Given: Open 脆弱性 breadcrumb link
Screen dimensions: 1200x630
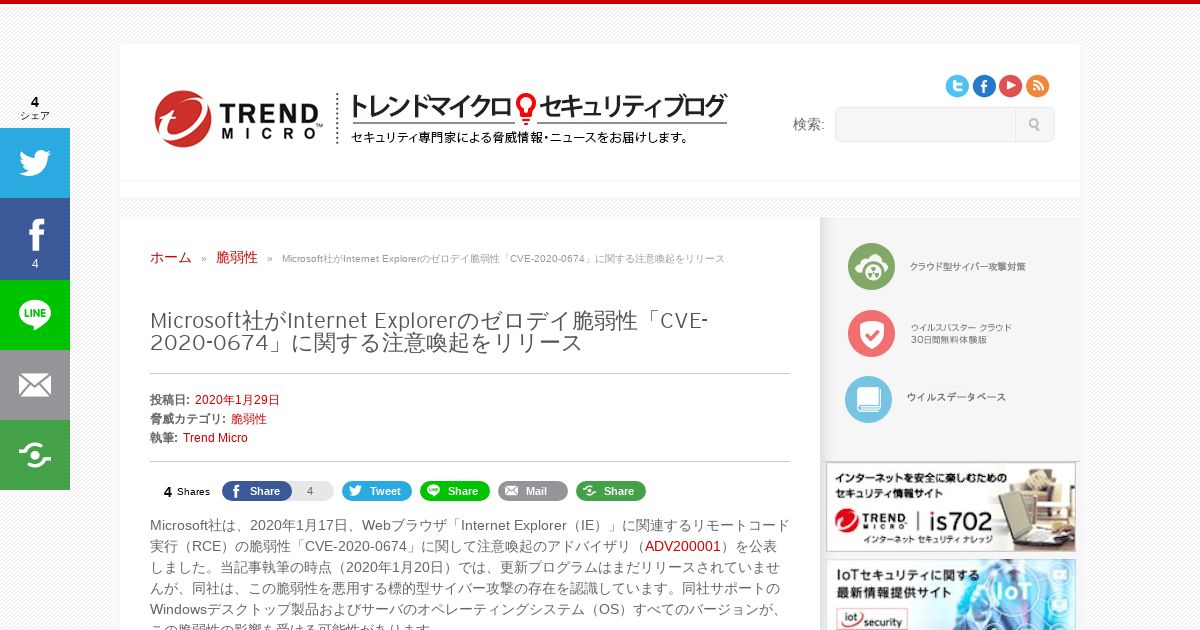Looking at the screenshot, I should tap(237, 258).
